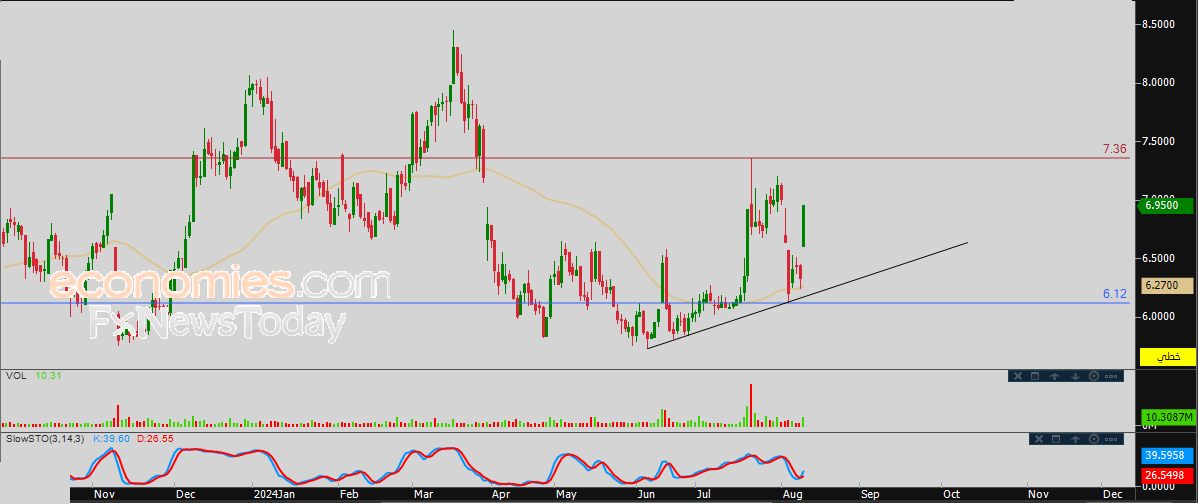Move the VOL panel down

tap(1075, 376)
